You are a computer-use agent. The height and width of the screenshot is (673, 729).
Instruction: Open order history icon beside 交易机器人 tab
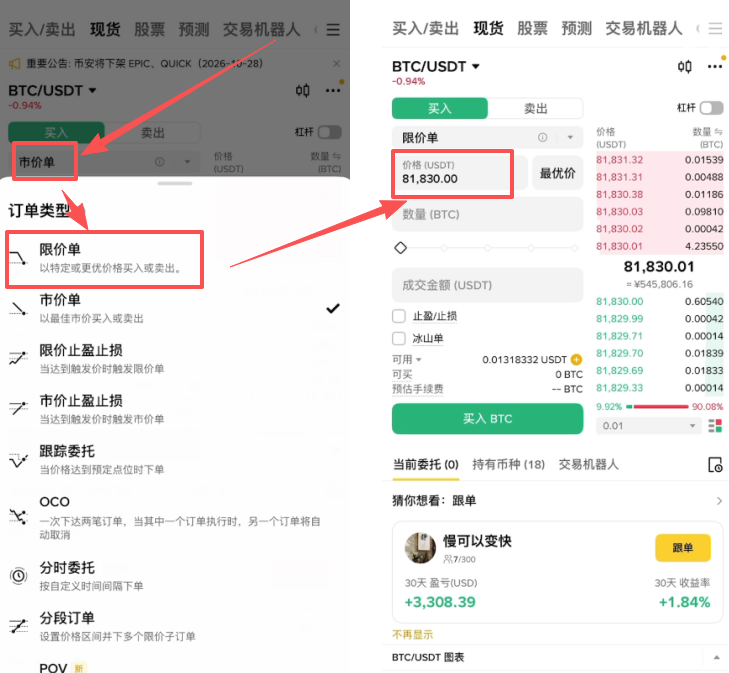pos(715,464)
